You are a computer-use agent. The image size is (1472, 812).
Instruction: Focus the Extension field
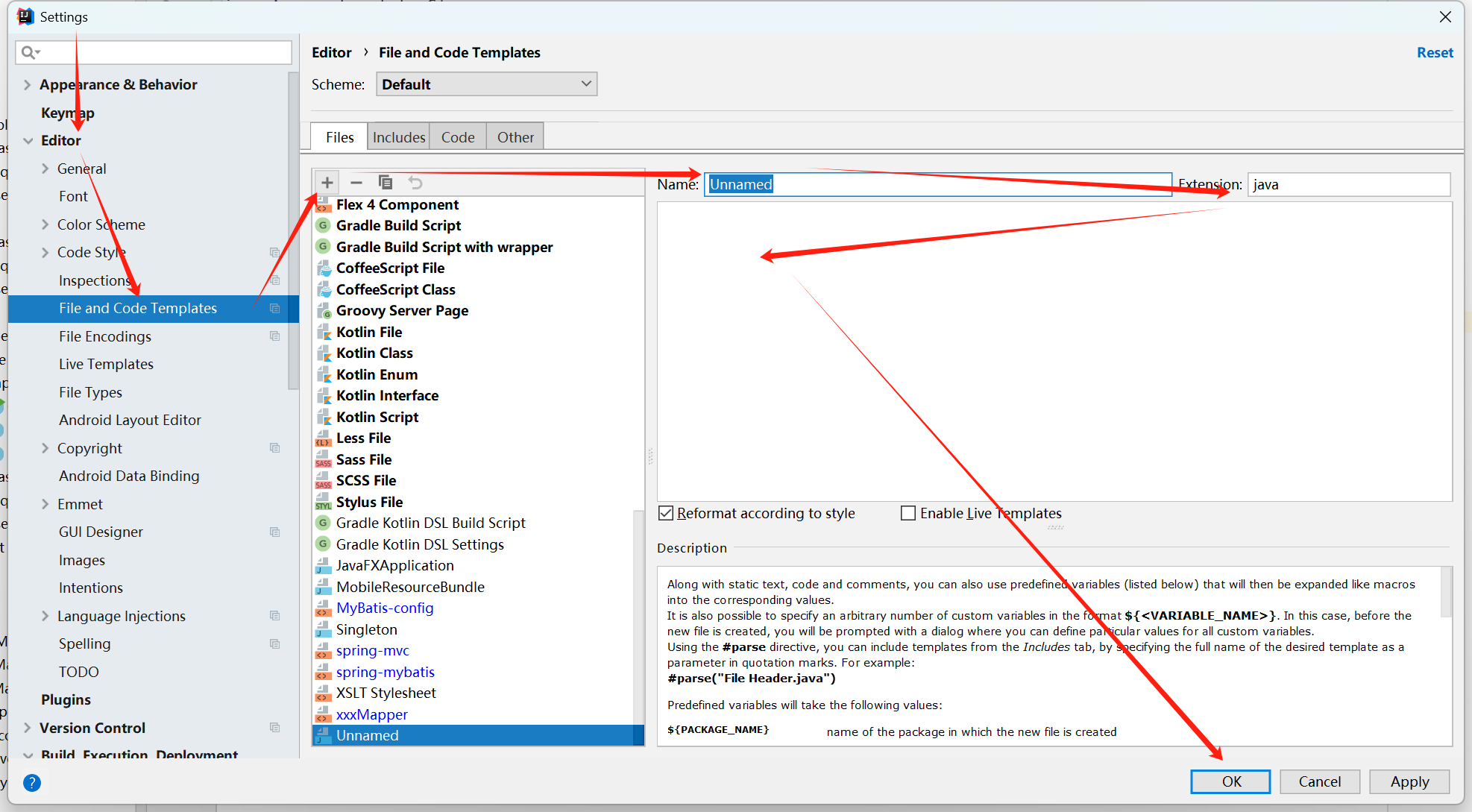(x=1349, y=184)
